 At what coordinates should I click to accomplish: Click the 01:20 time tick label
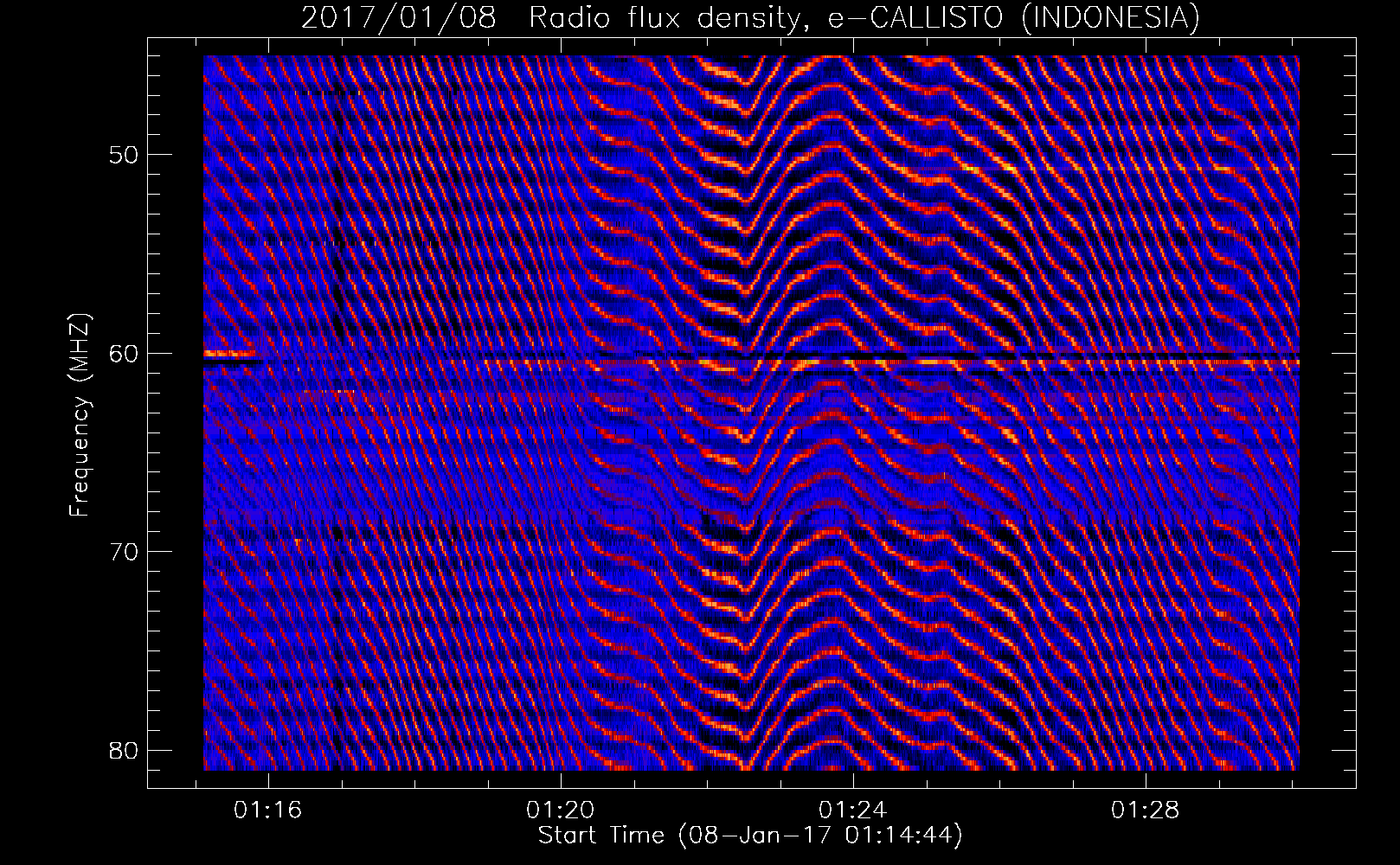coord(561,811)
